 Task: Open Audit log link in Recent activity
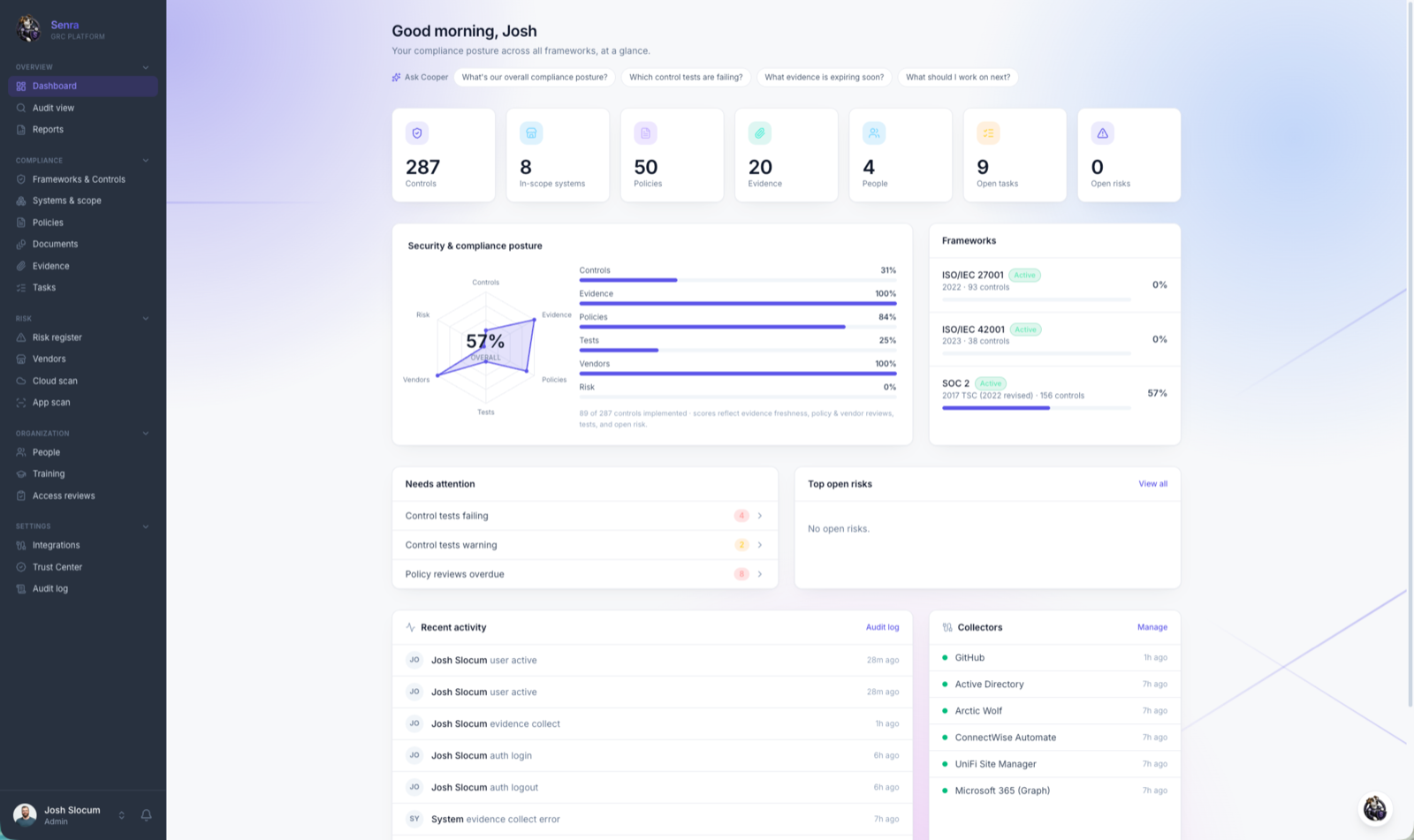pos(882,627)
